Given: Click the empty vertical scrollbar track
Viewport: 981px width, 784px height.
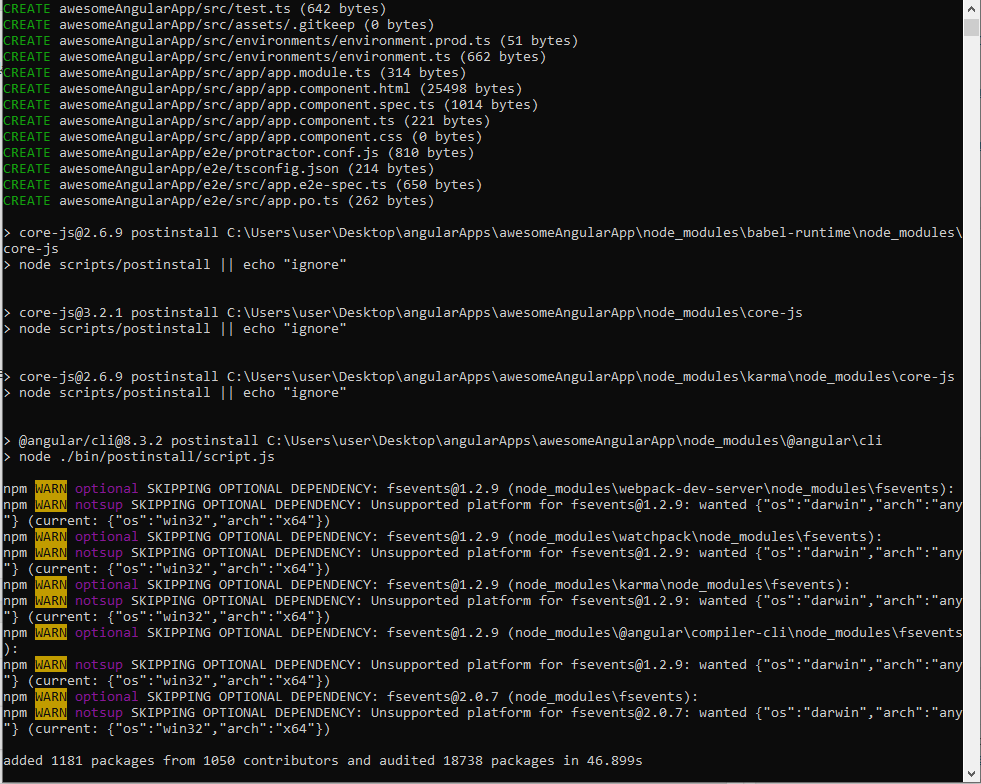Looking at the screenshot, I should click(x=972, y=400).
